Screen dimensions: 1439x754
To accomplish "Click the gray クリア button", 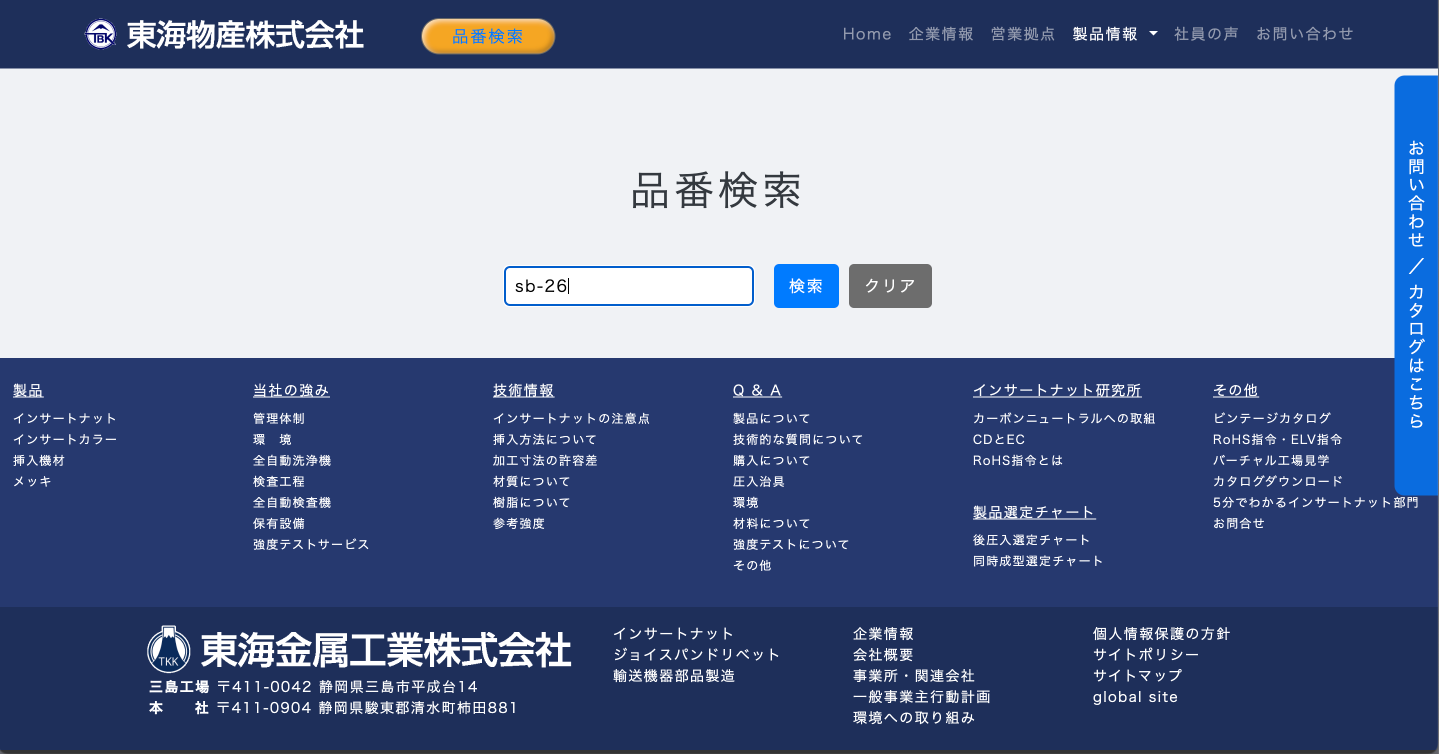I will [x=890, y=286].
